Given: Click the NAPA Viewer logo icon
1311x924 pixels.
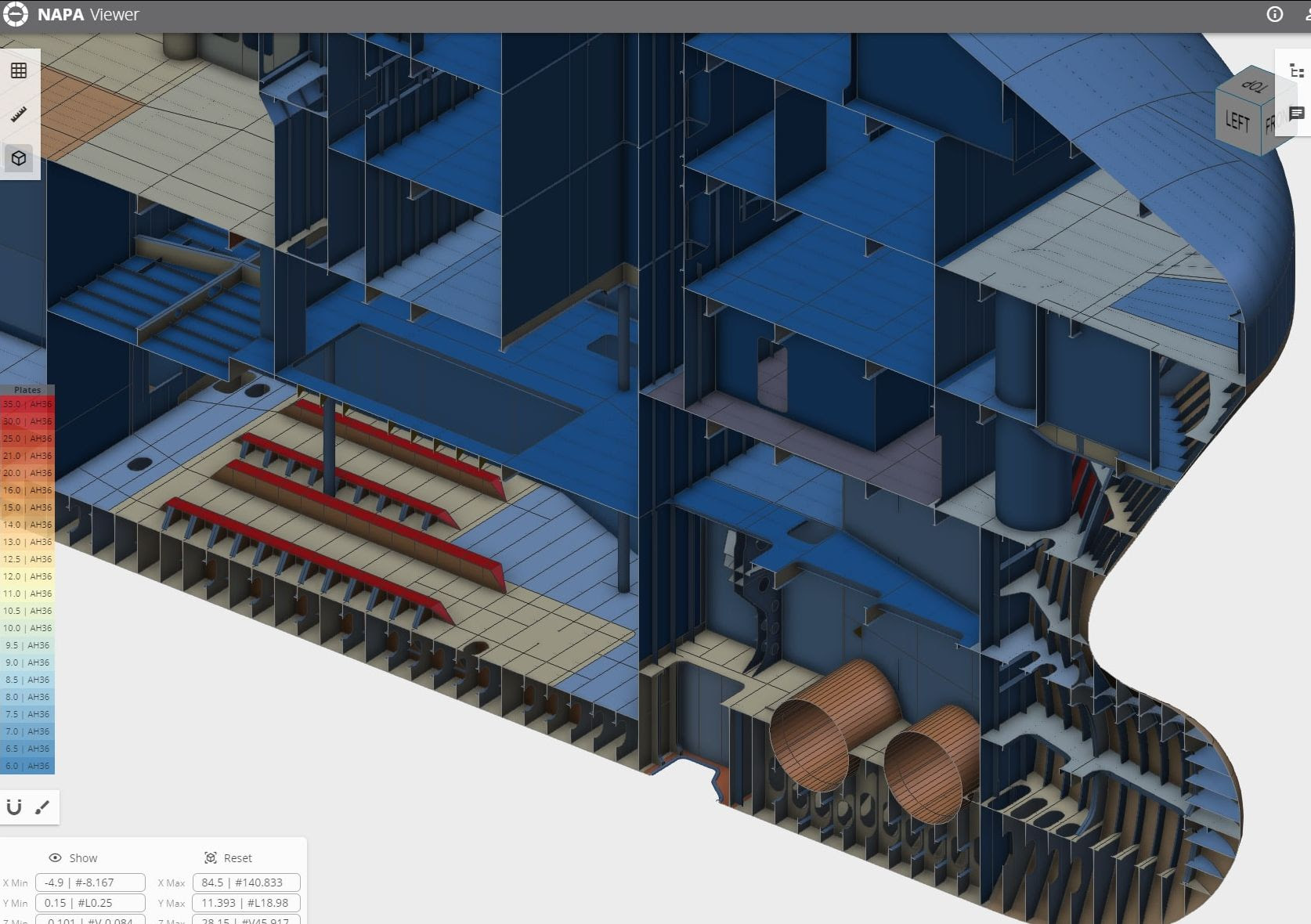Looking at the screenshot, I should click(x=15, y=14).
